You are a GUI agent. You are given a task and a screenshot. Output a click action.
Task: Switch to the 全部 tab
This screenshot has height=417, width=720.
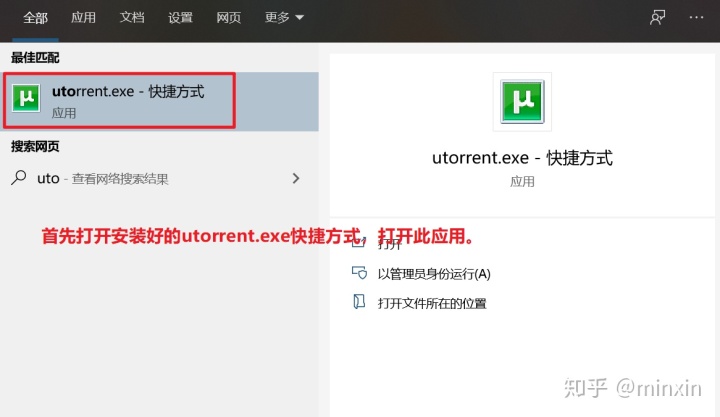coord(35,18)
